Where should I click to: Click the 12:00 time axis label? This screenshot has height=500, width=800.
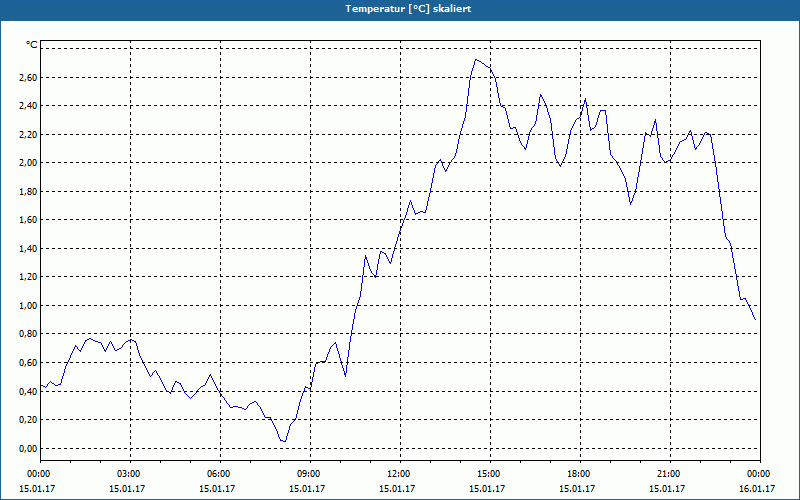(x=398, y=474)
